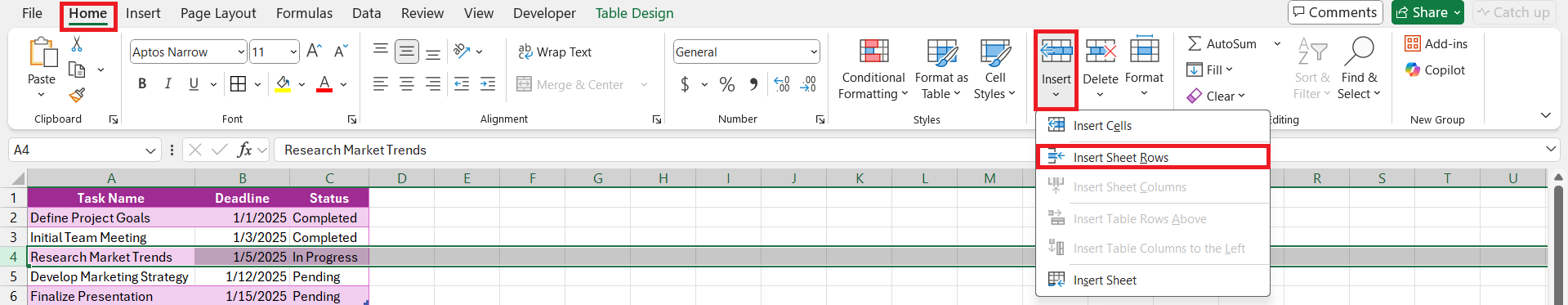Open Find & Select
This screenshot has width=1568, height=305.
tap(1360, 70)
